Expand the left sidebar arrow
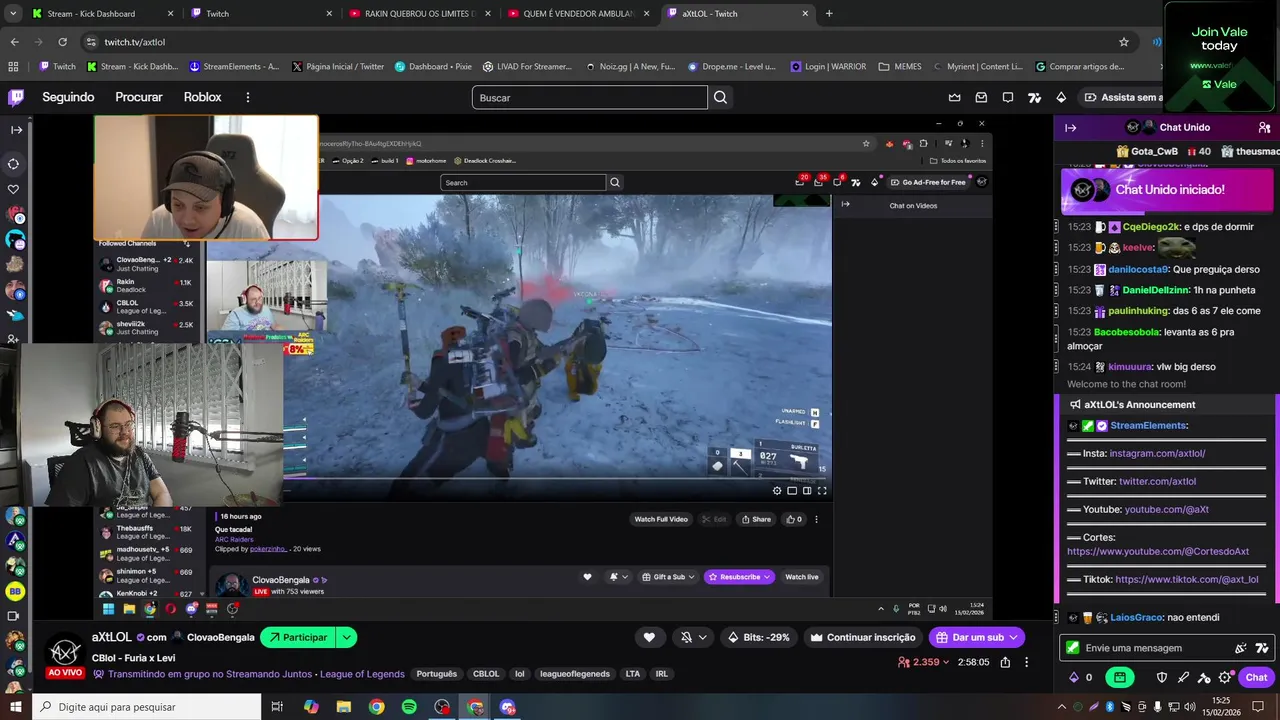Image resolution: width=1280 pixels, height=720 pixels. 16,130
